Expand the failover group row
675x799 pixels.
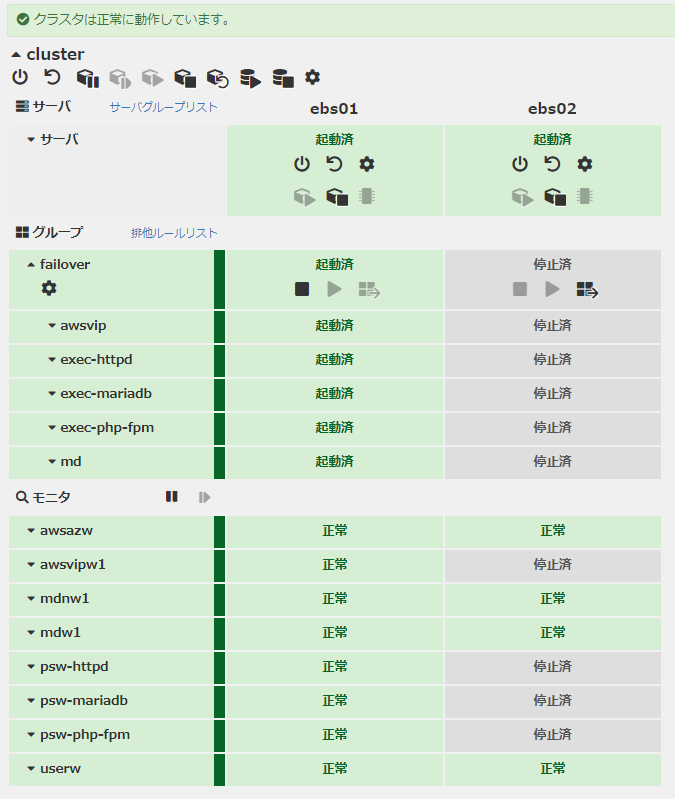point(31,265)
